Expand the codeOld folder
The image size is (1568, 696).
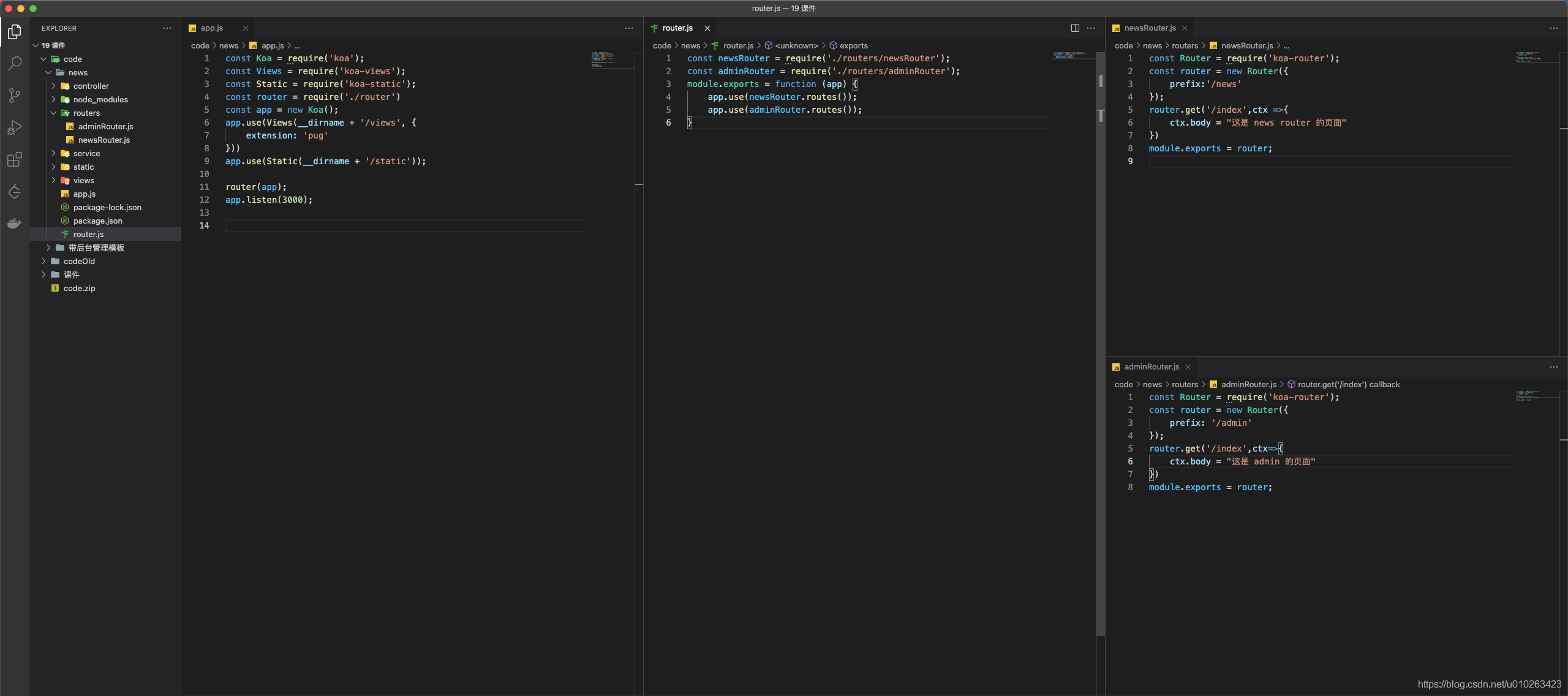click(x=105, y=261)
